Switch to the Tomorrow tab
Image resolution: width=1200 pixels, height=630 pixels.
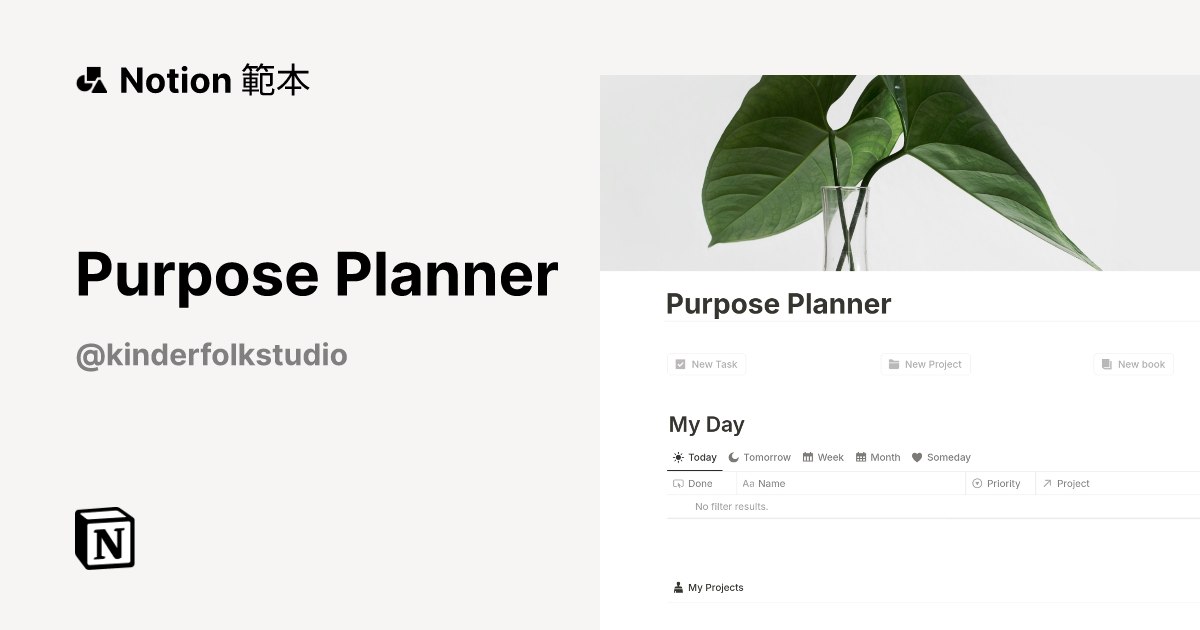765,457
